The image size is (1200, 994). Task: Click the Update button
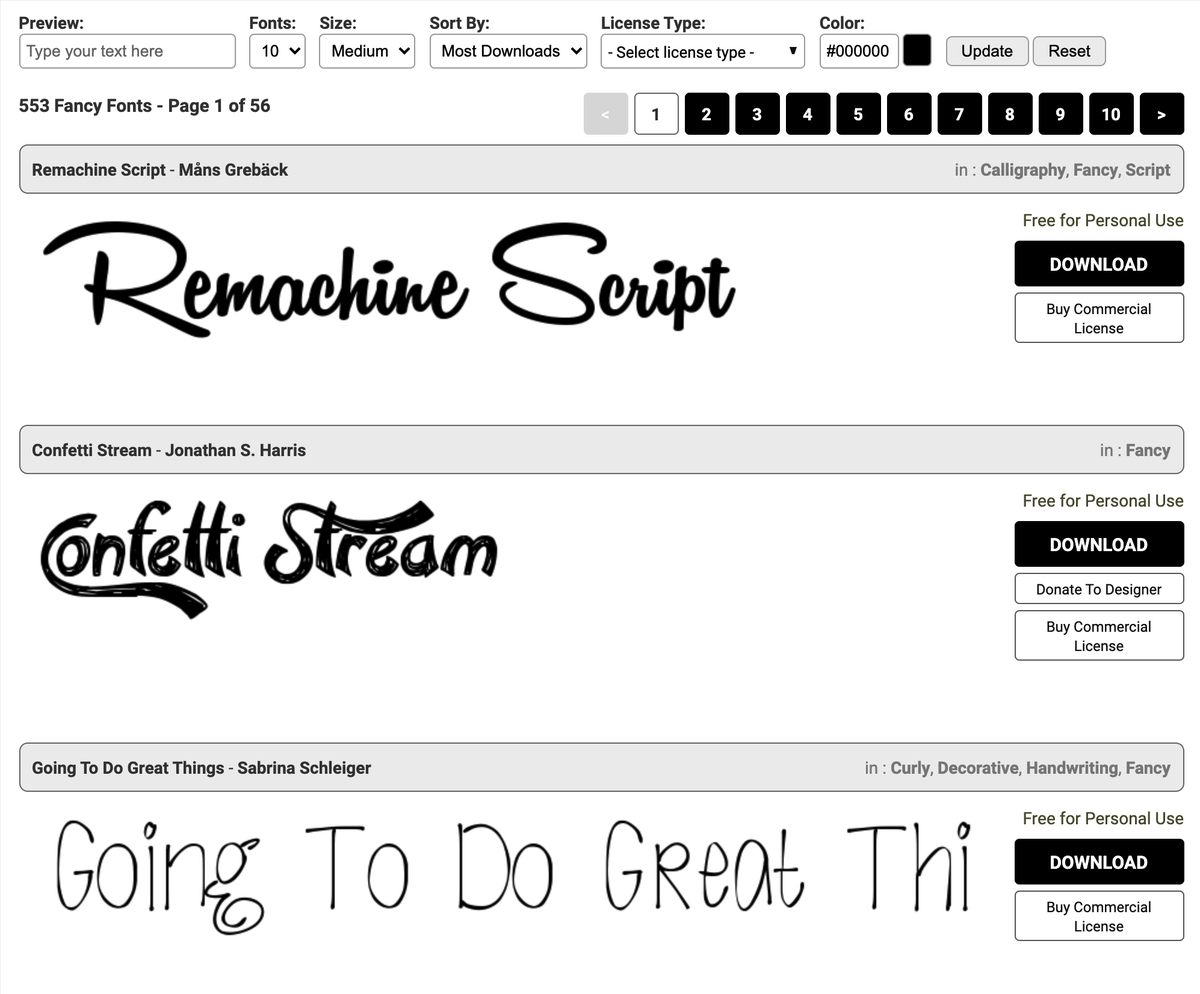(987, 51)
